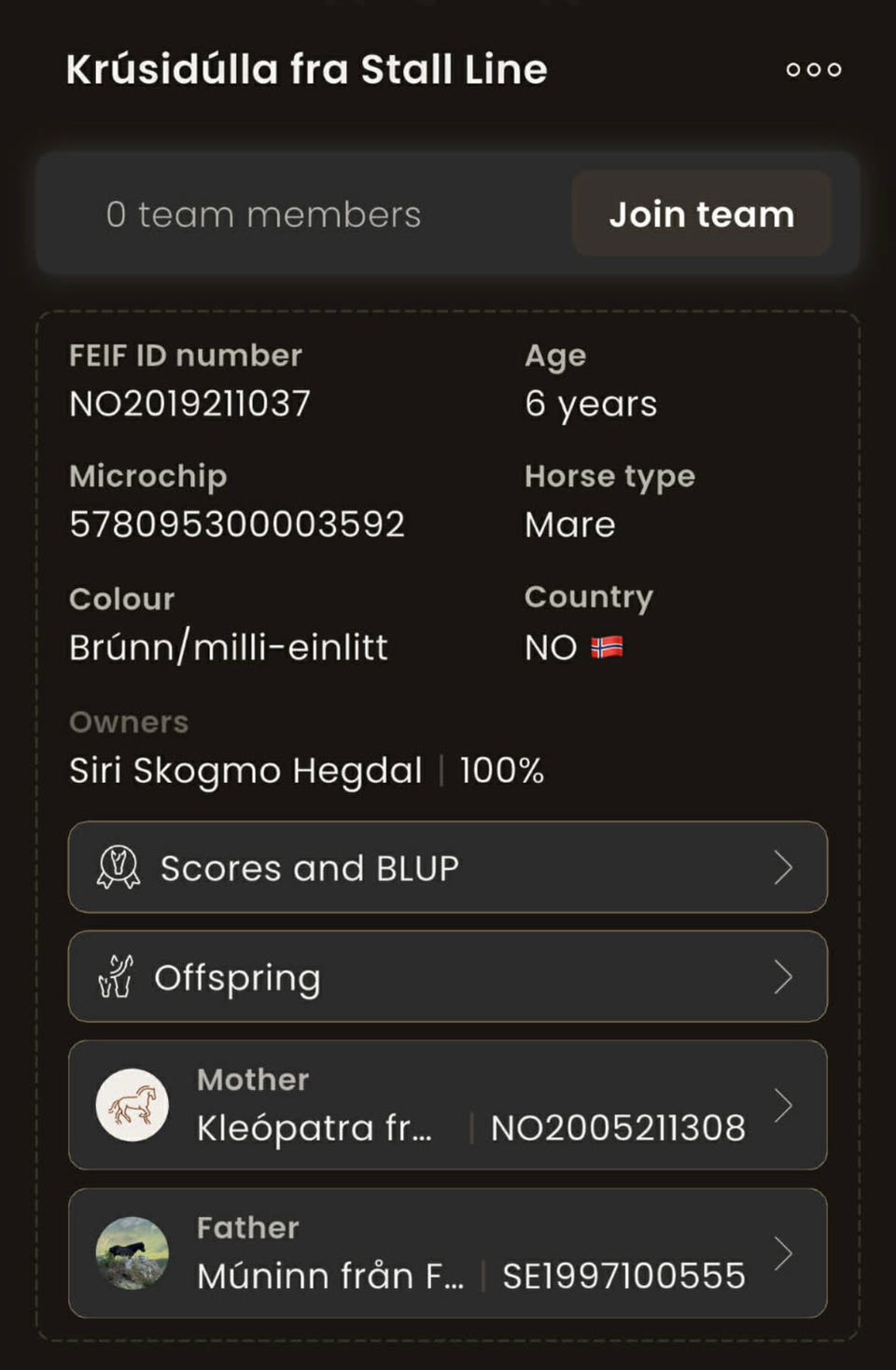896x1370 pixels.
Task: Expand the Offspring chevron arrow
Action: 783,977
